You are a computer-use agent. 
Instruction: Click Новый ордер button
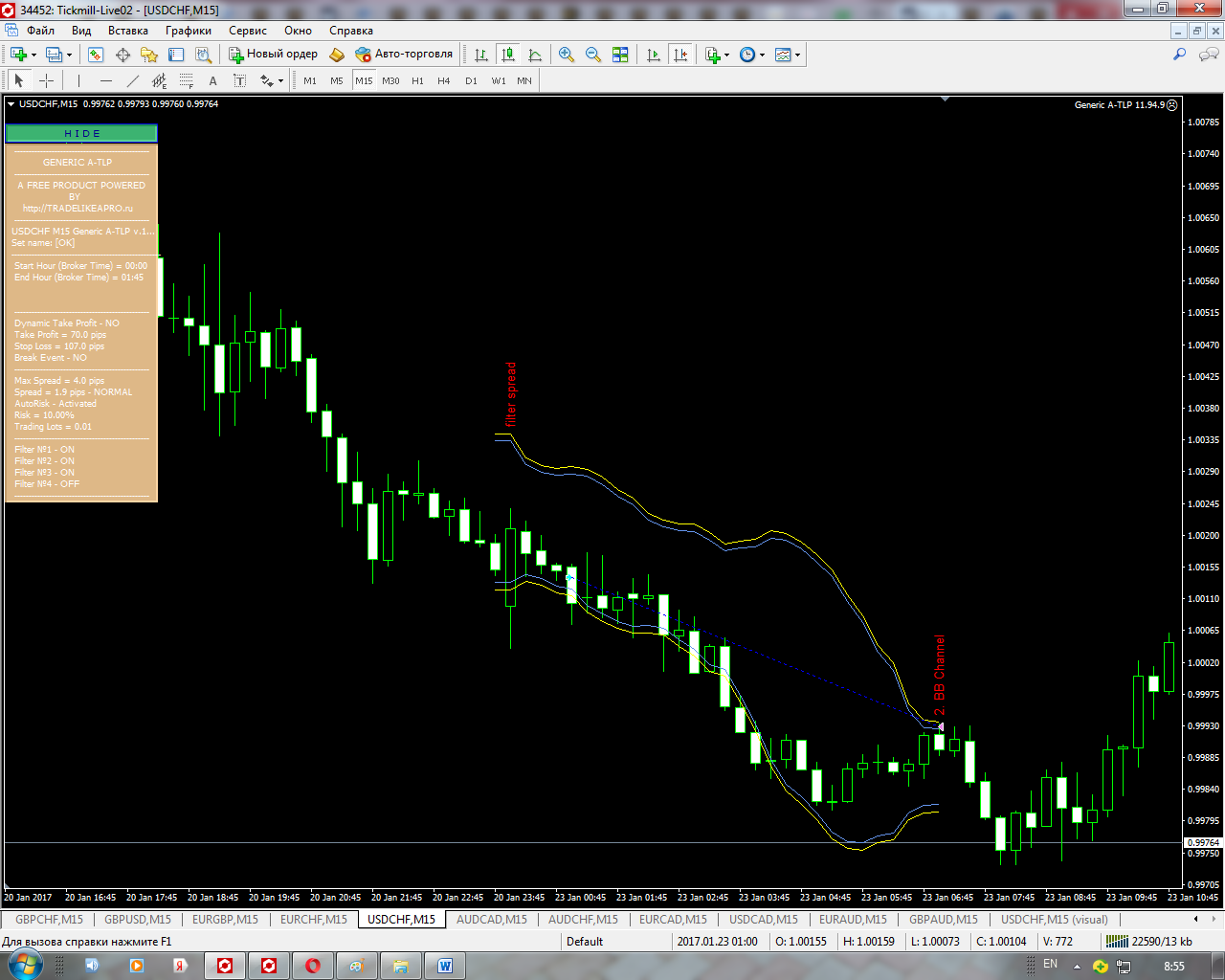(x=273, y=55)
